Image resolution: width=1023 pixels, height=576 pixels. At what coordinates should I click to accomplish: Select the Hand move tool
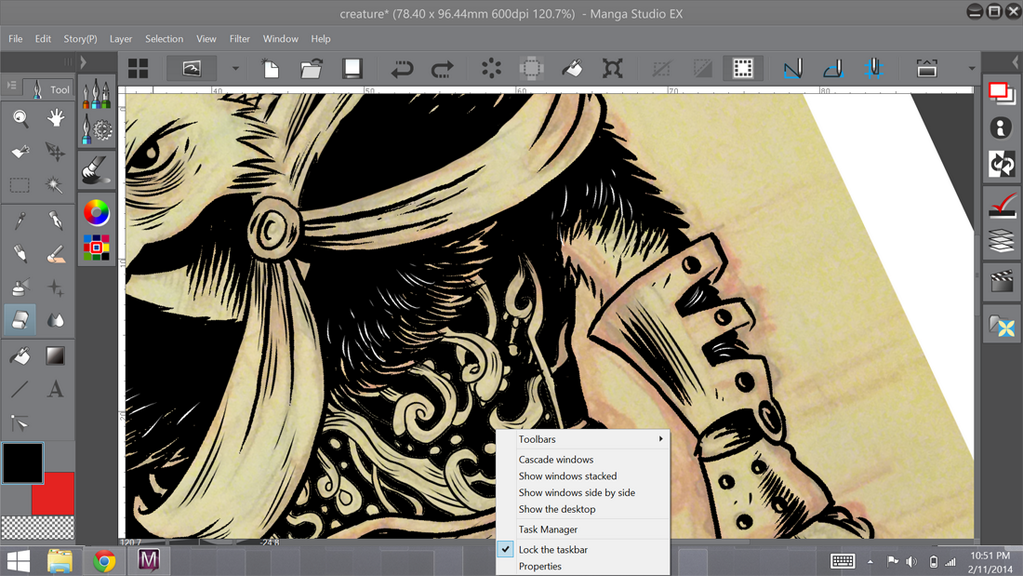pyautogui.click(x=56, y=119)
